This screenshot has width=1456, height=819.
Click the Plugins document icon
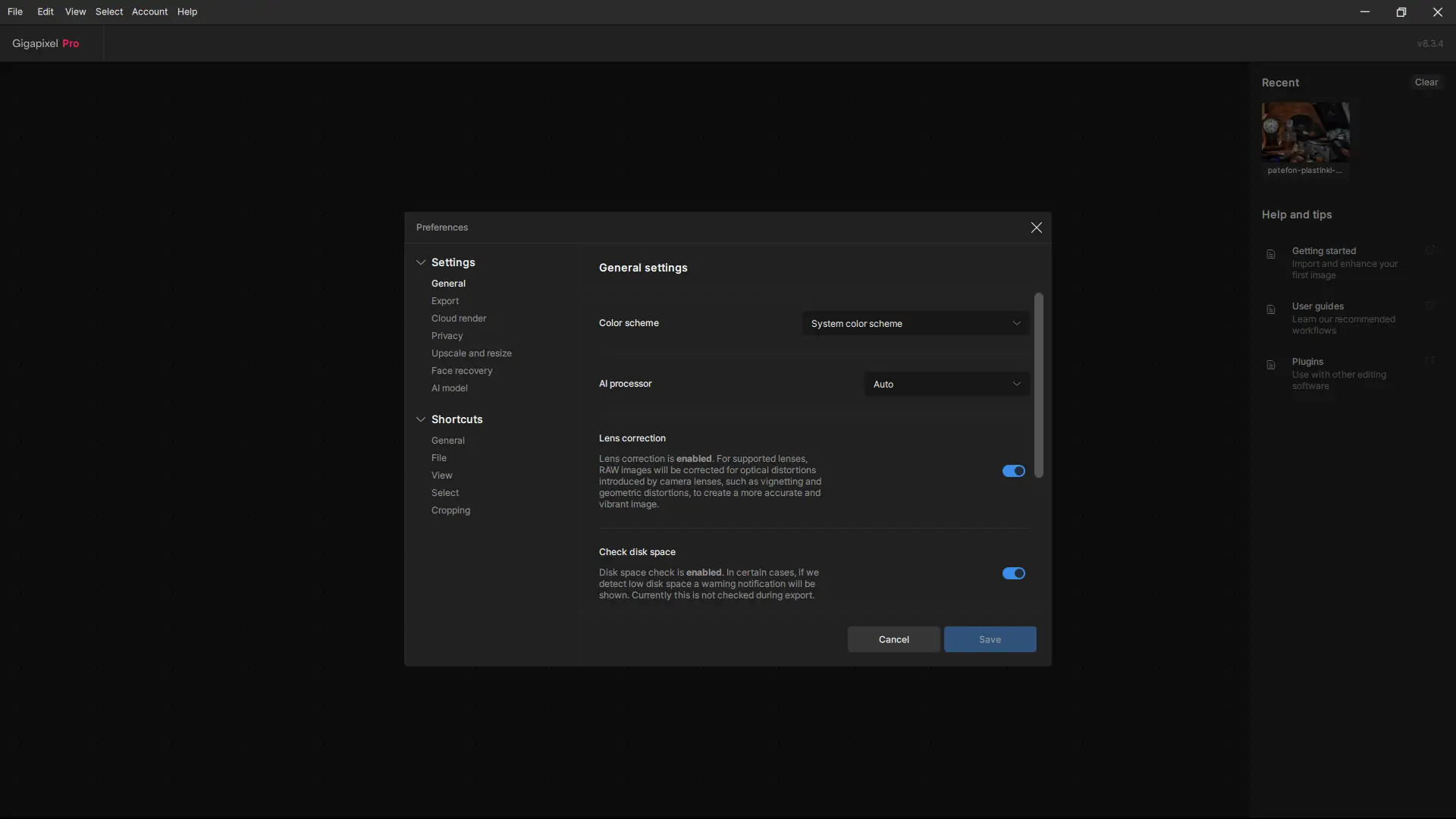click(x=1271, y=366)
